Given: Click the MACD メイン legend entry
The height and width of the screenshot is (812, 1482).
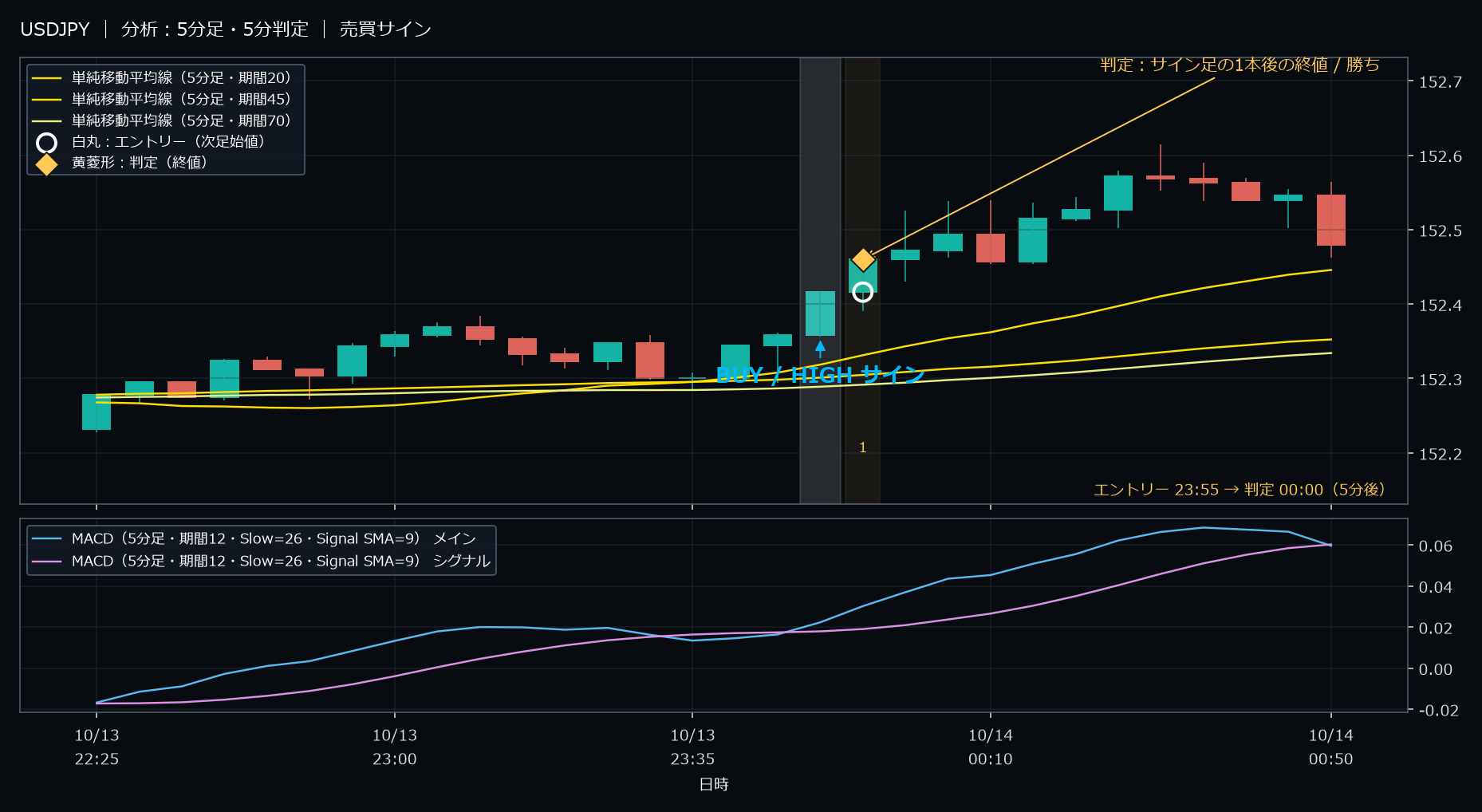Looking at the screenshot, I should pyautogui.click(x=254, y=538).
